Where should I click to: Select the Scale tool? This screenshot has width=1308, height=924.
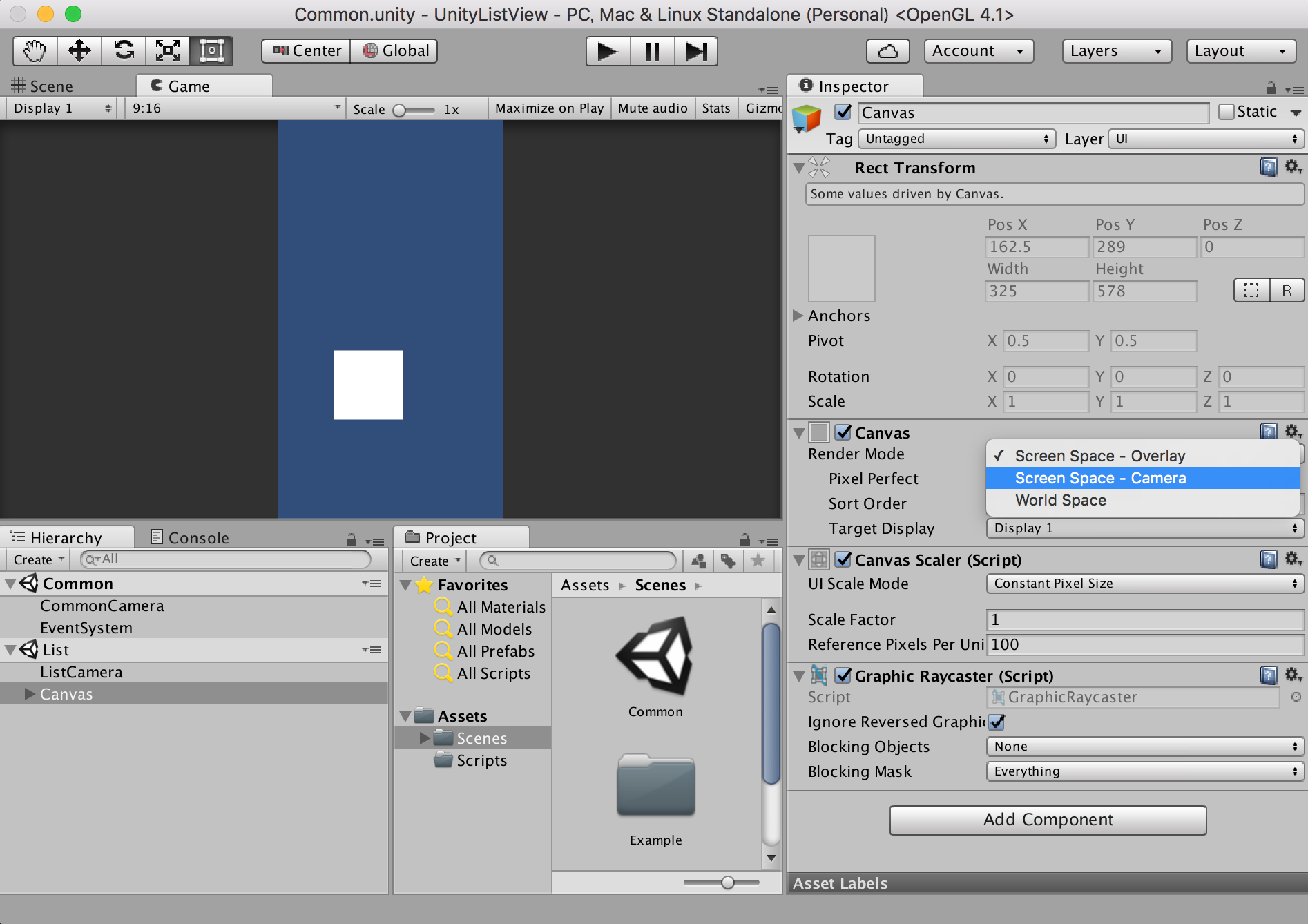(x=168, y=51)
